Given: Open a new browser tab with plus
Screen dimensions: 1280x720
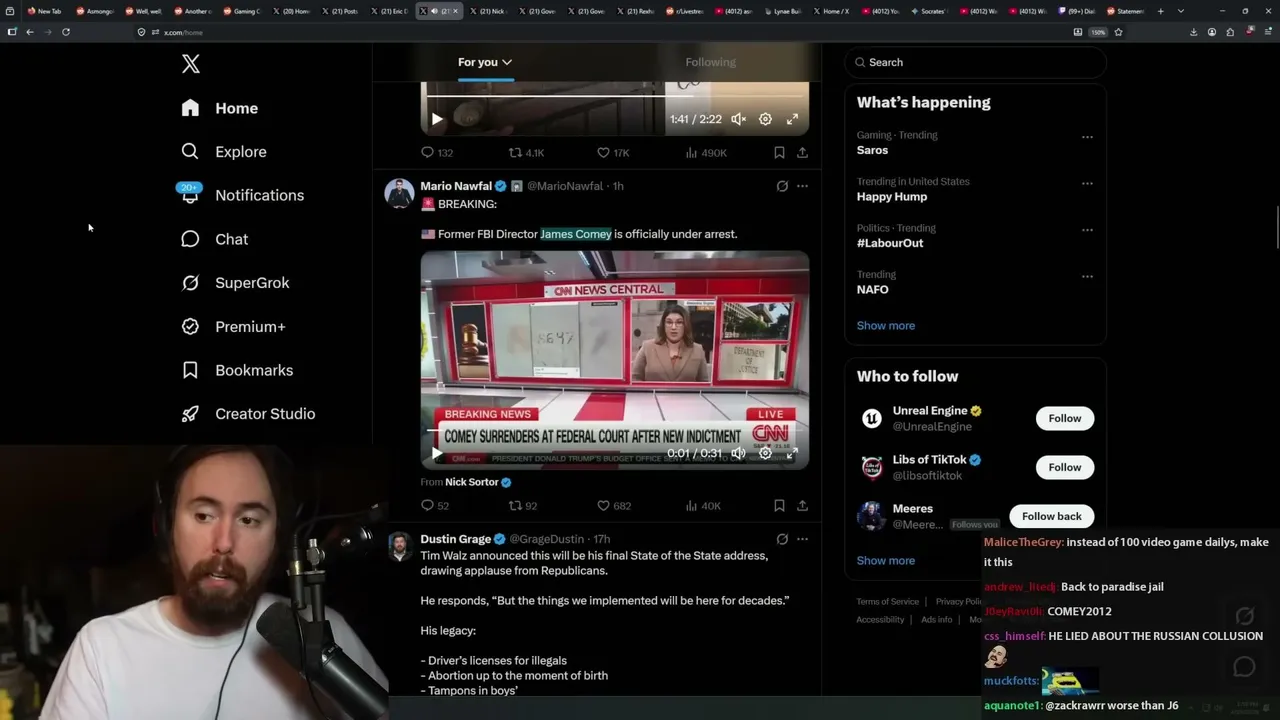Looking at the screenshot, I should 1160,11.
